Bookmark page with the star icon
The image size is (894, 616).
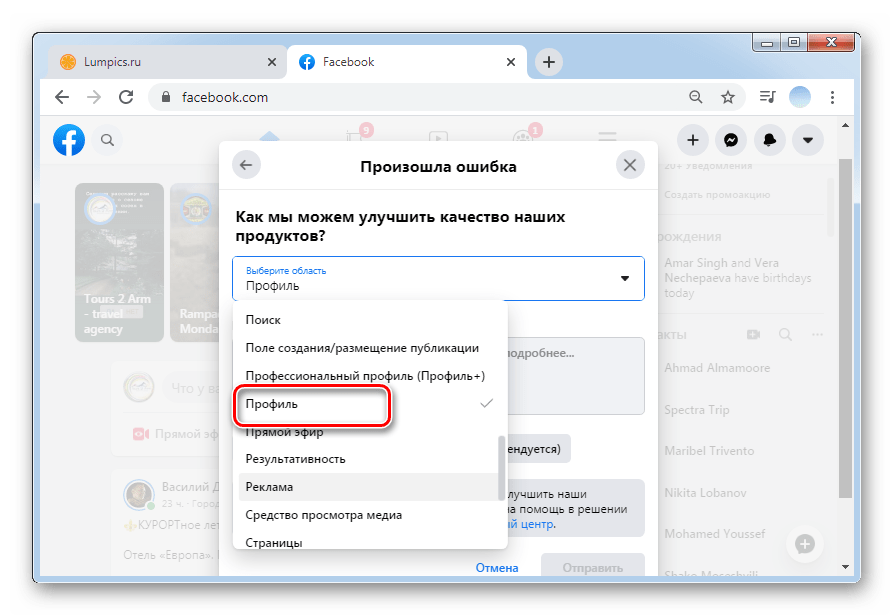[x=728, y=98]
